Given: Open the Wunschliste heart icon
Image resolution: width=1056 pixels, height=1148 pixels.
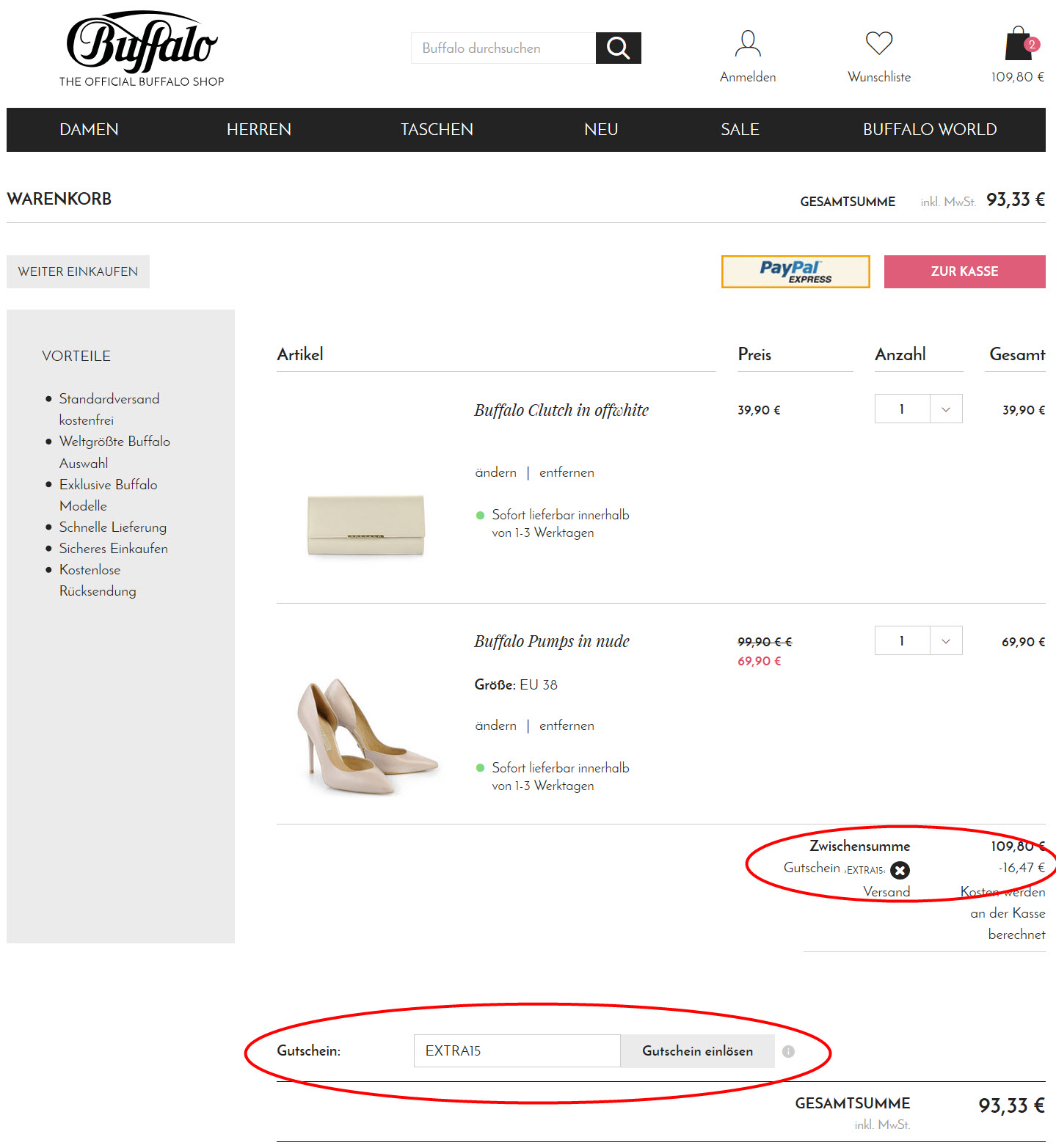Looking at the screenshot, I should coord(879,43).
